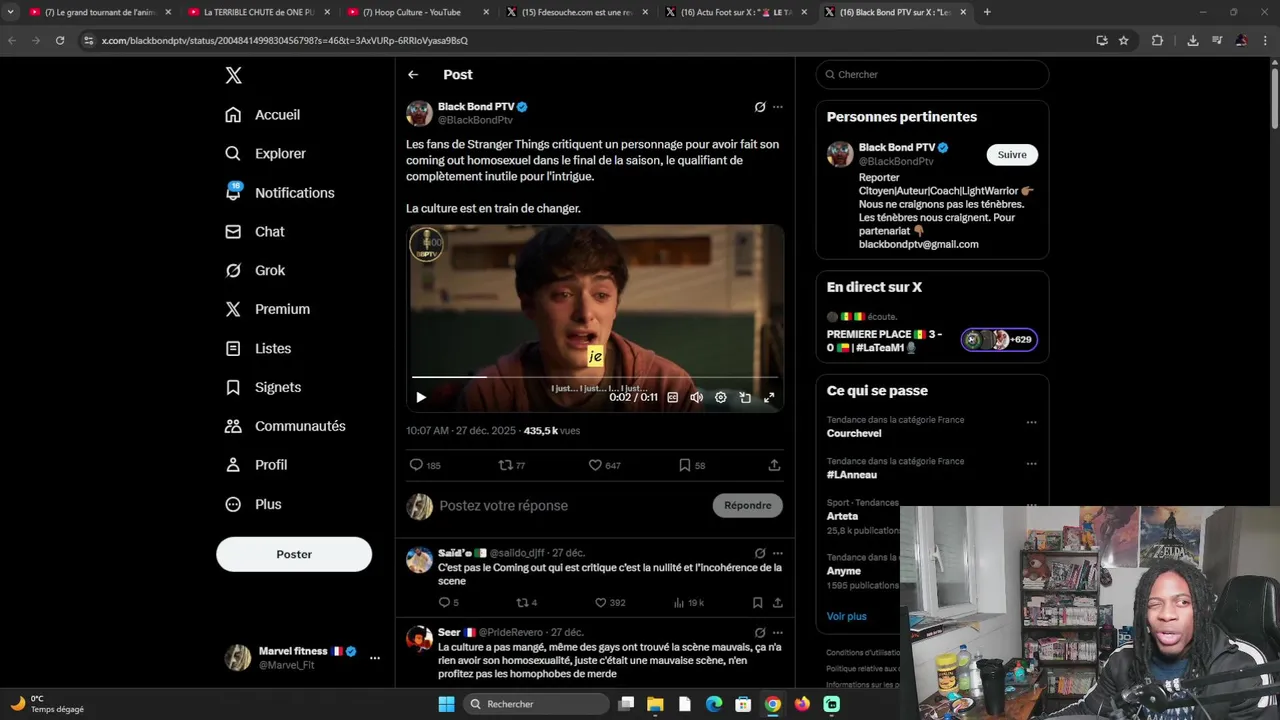1280x720 pixels.
Task: Share Said'o comment
Action: pos(777,602)
